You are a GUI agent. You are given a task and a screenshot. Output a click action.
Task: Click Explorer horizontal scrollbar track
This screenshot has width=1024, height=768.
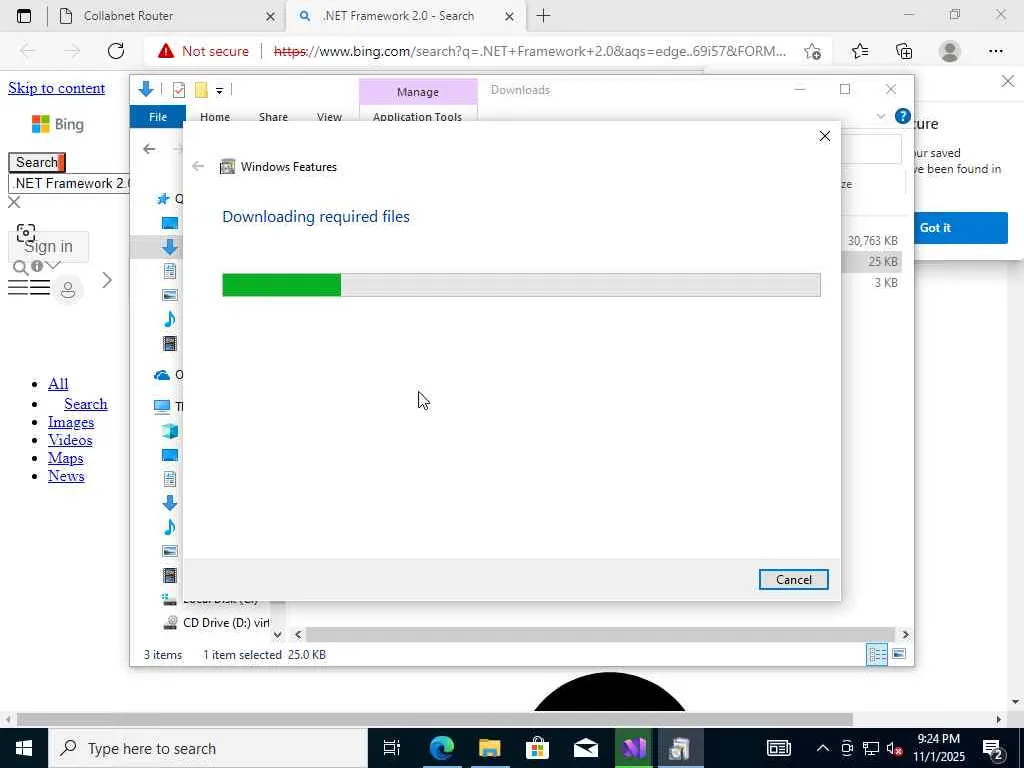[x=600, y=634]
